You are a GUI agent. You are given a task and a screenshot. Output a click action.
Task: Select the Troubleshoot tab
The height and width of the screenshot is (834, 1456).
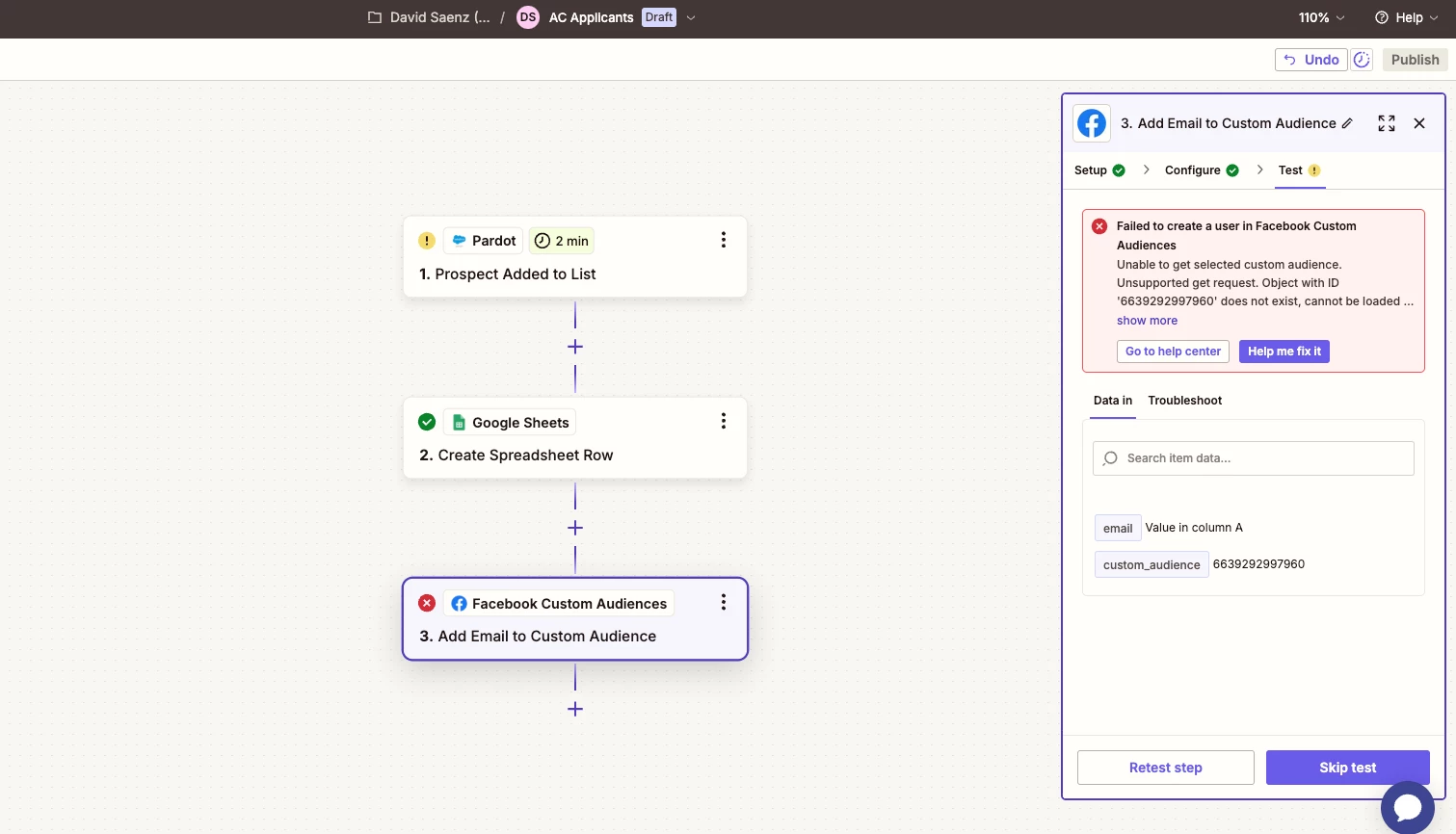pyautogui.click(x=1184, y=401)
